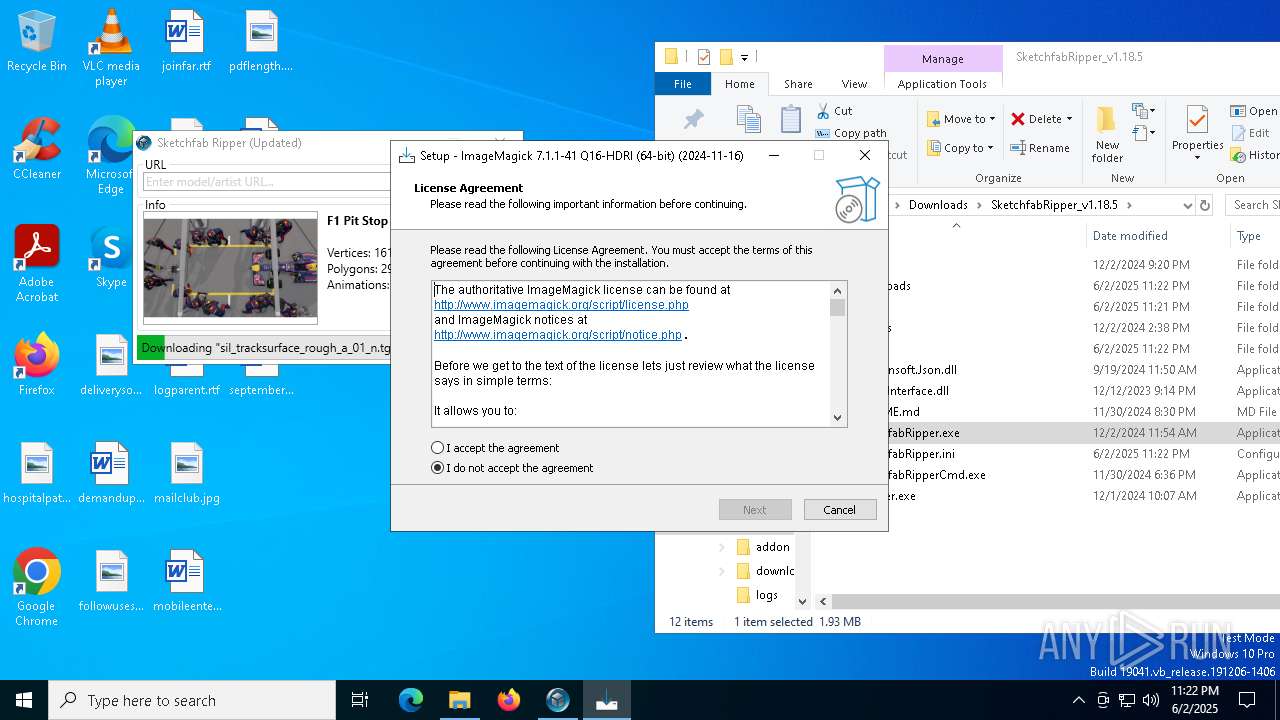Image resolution: width=1280 pixels, height=720 pixels.
Task: Click the Properties icon in Explorer quick access toolbar
Action: [x=703, y=57]
